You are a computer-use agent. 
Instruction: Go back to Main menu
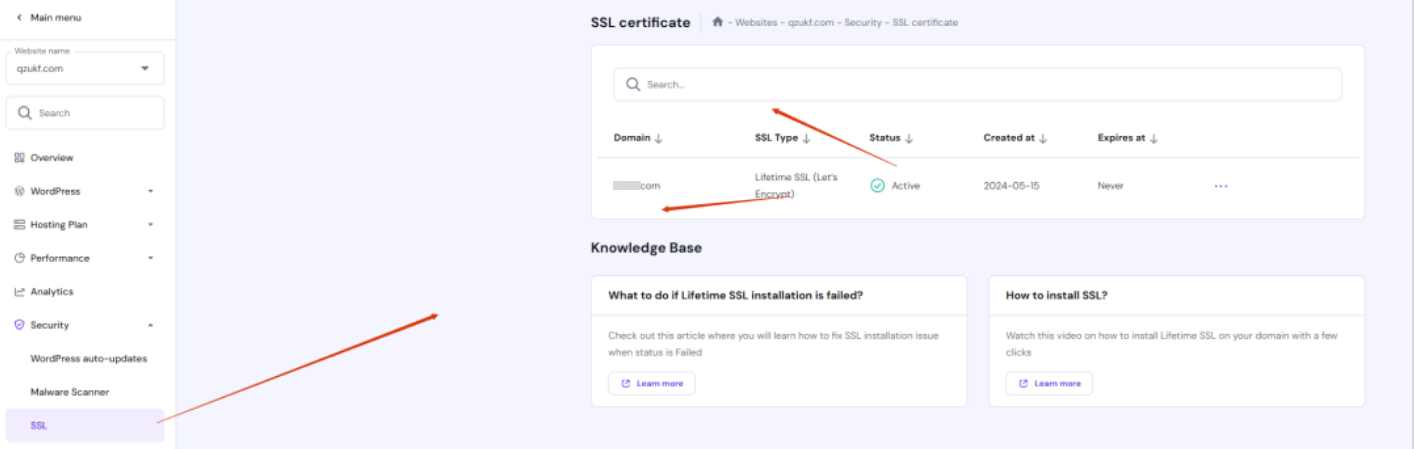48,18
